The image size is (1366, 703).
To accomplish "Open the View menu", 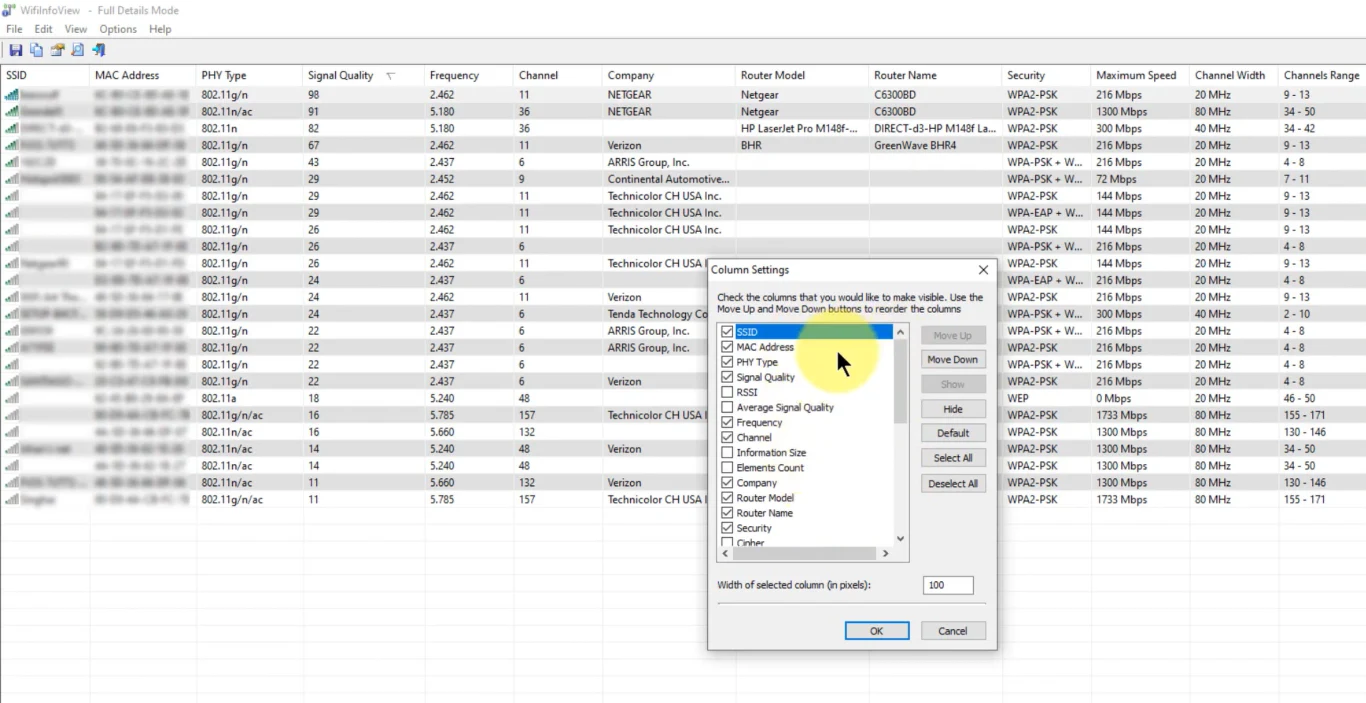I will coord(75,29).
